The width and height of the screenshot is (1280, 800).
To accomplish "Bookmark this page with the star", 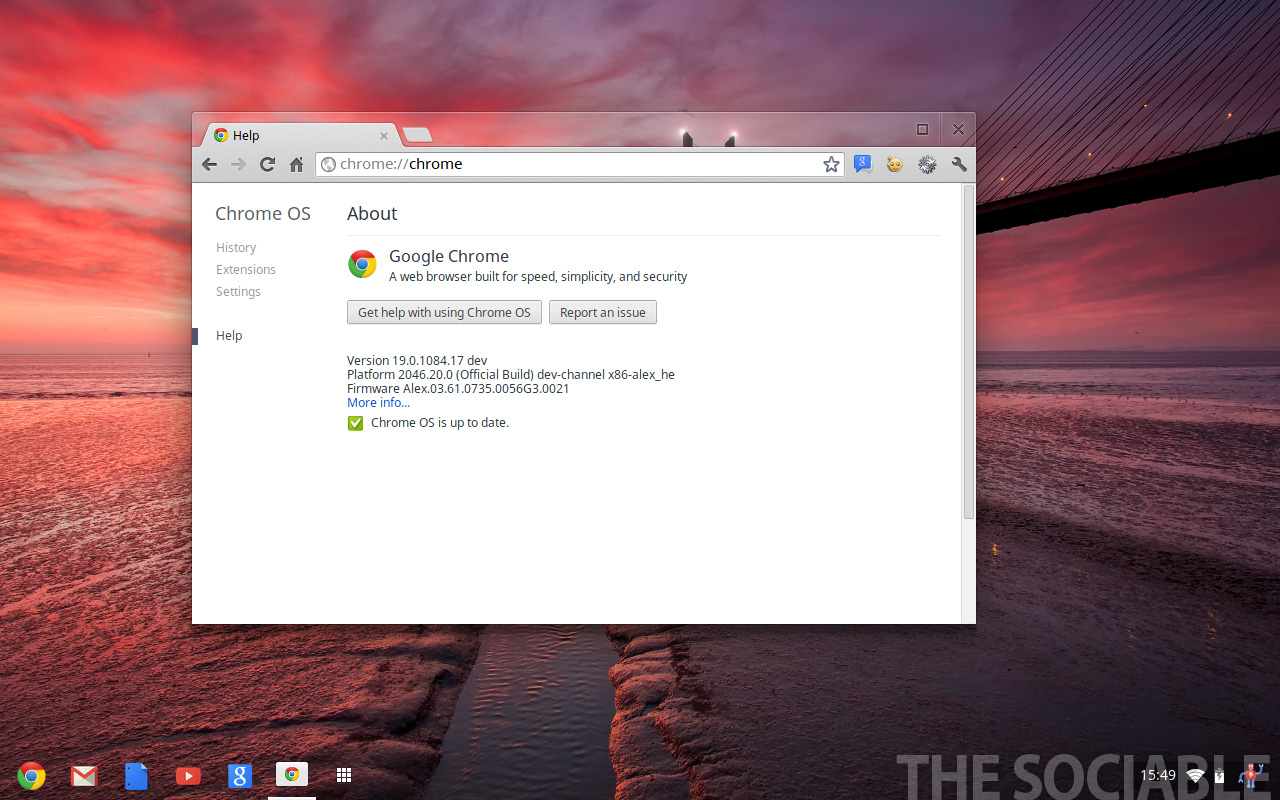I will pos(831,165).
